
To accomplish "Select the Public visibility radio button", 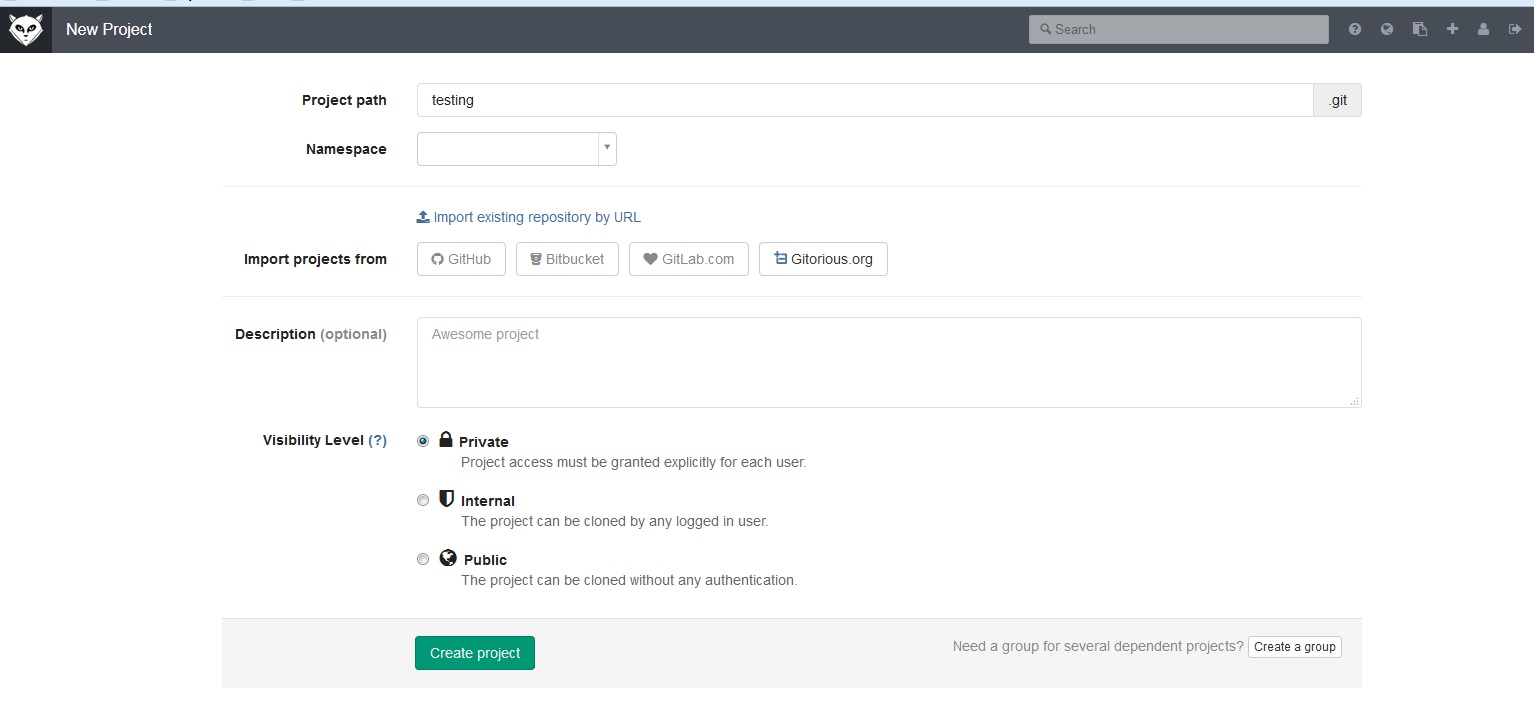I will pyautogui.click(x=423, y=559).
